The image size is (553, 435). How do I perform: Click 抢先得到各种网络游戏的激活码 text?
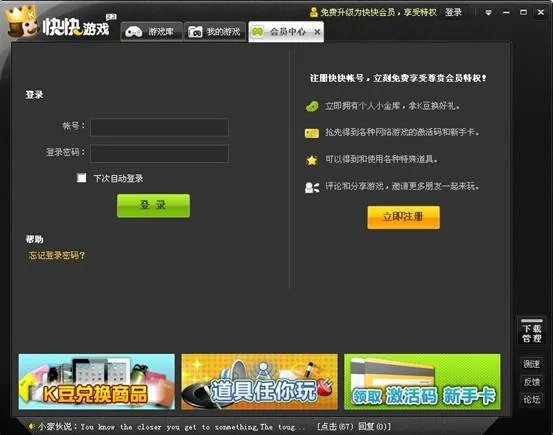(x=402, y=132)
